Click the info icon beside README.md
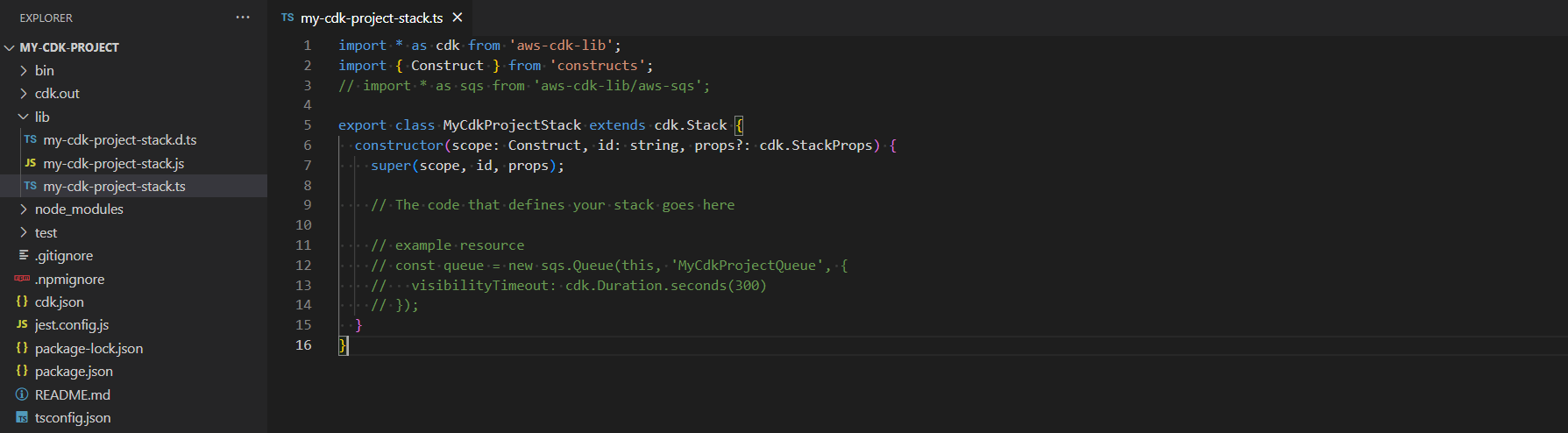The image size is (1568, 433). pos(22,394)
